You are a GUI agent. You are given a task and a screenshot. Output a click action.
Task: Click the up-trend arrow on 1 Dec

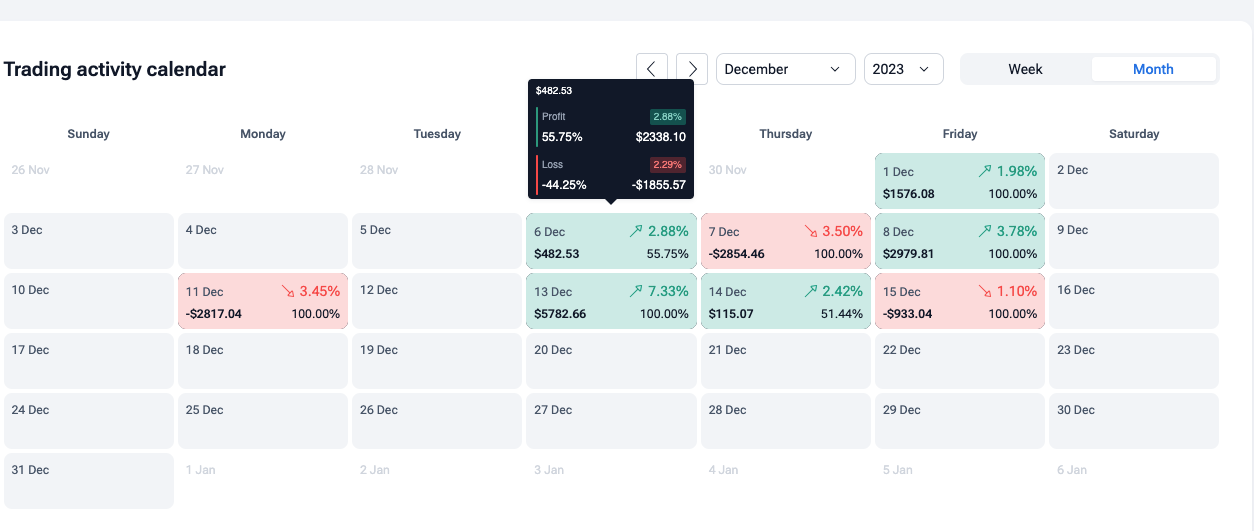point(985,171)
